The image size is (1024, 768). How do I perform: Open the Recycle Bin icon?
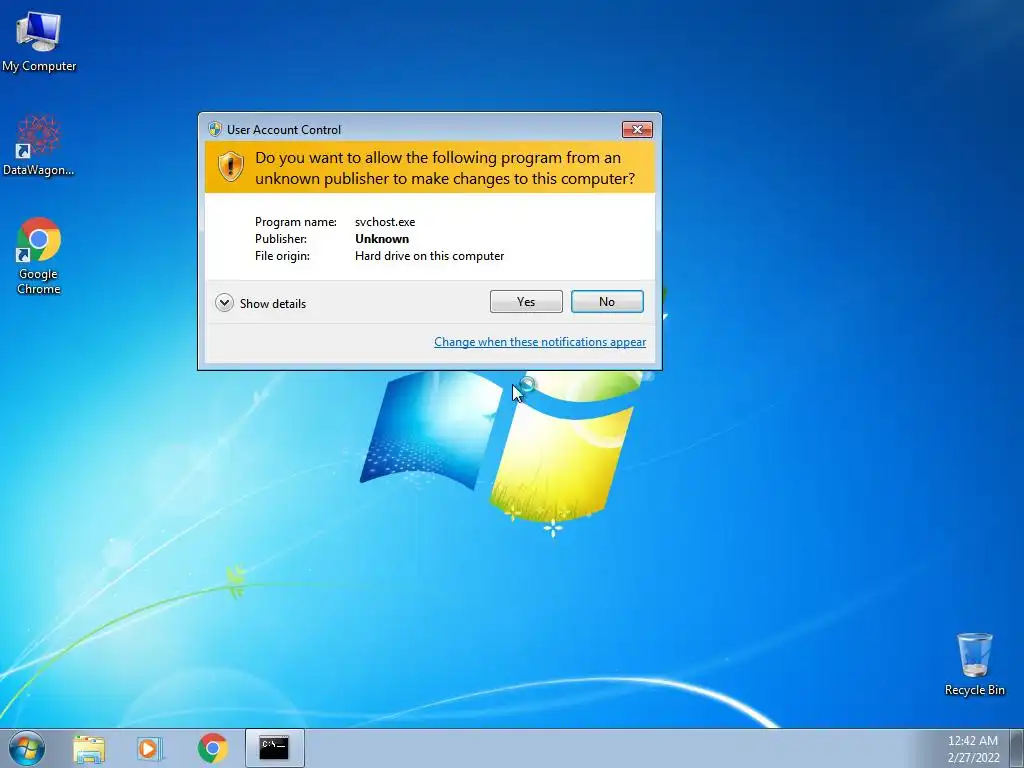point(974,664)
